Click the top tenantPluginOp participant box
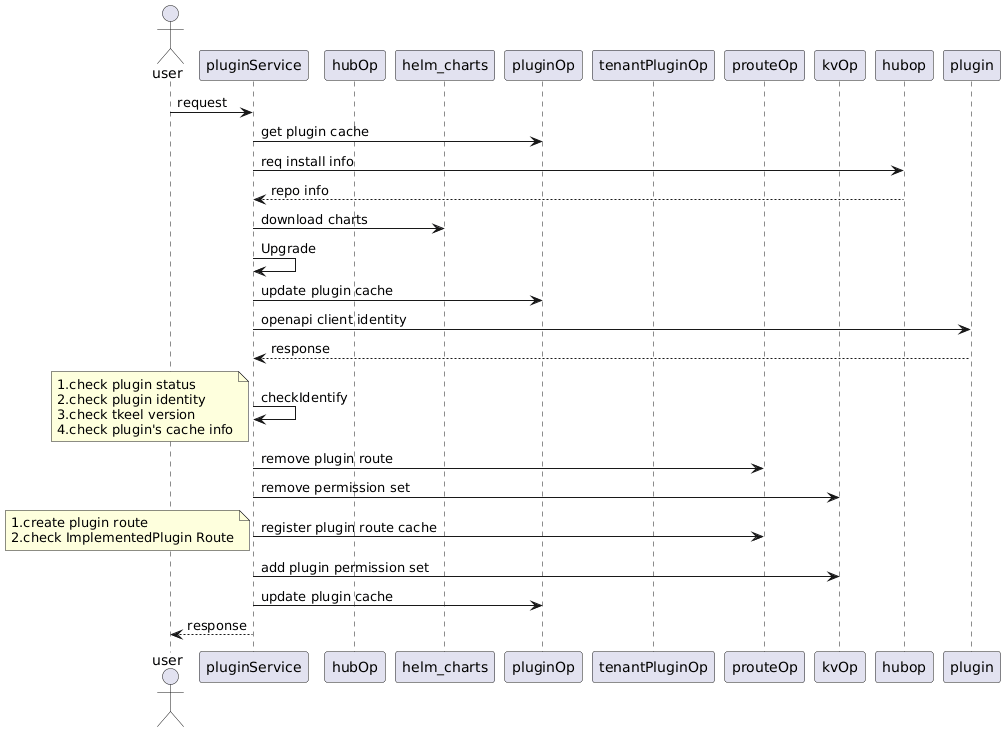The height and width of the screenshot is (732, 1005). pyautogui.click(x=653, y=66)
